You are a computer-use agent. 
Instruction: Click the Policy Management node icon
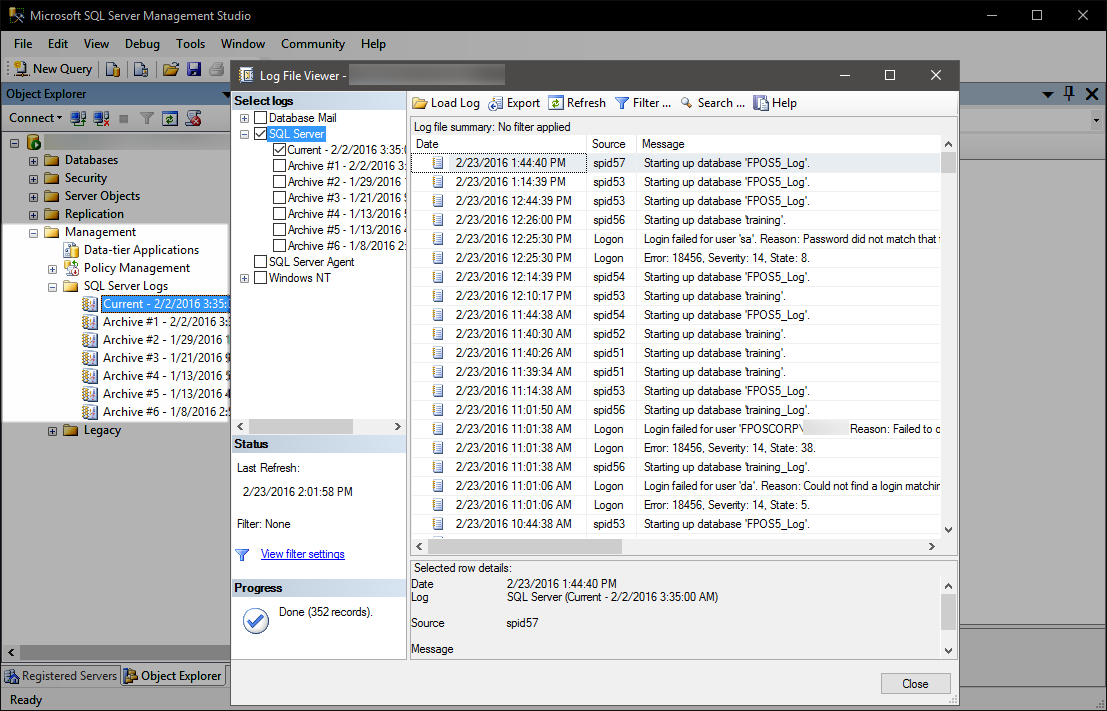tap(71, 268)
